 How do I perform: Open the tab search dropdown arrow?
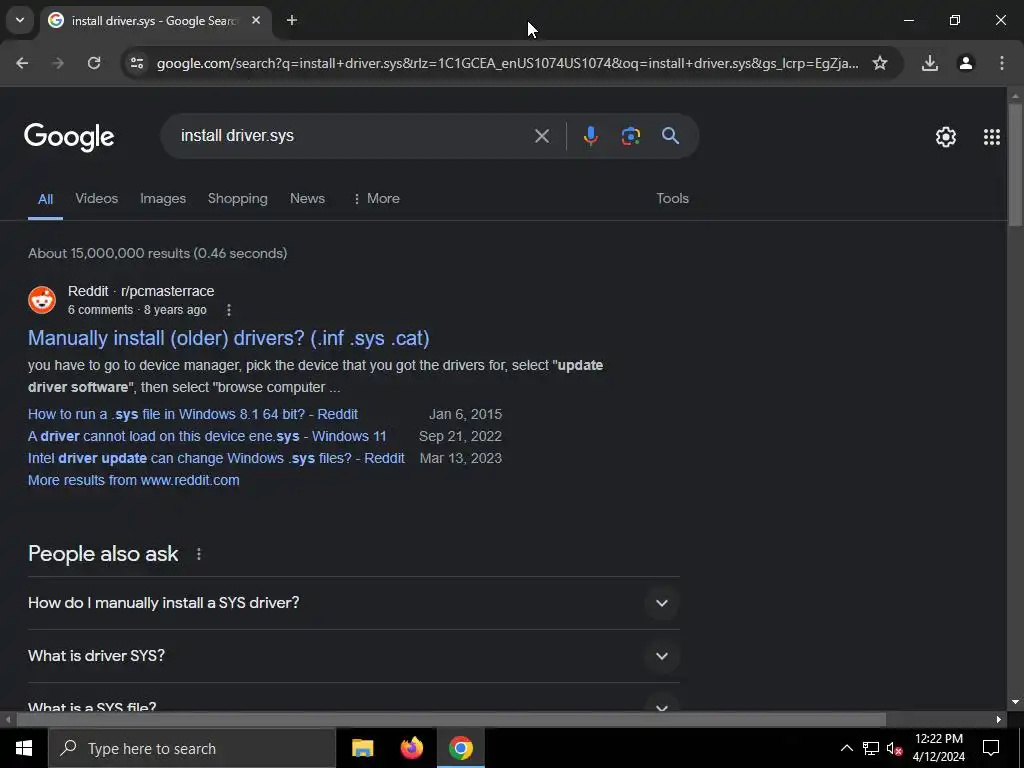pyautogui.click(x=20, y=20)
